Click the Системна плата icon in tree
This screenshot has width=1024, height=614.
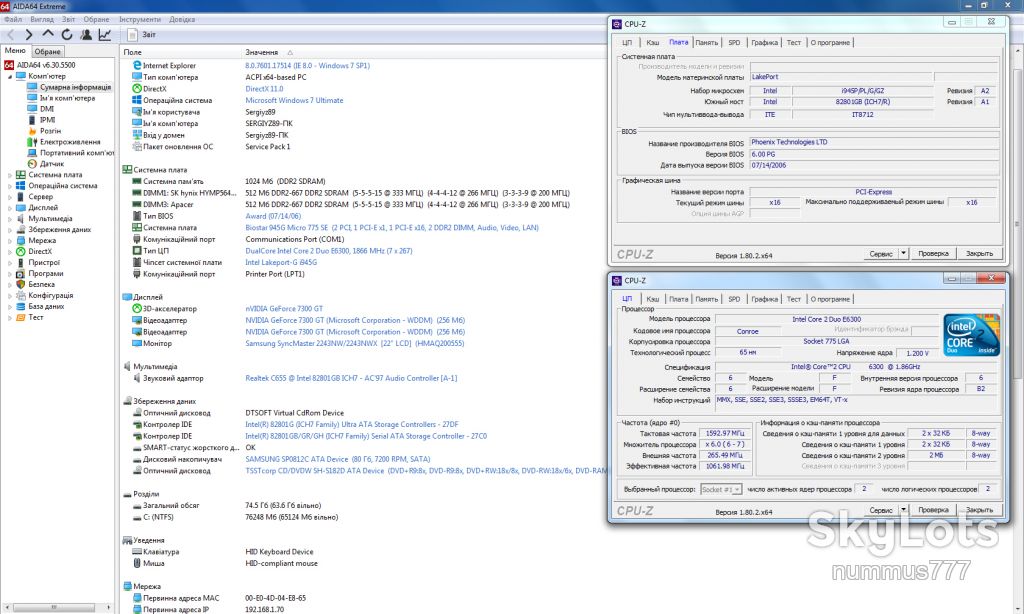[20, 174]
